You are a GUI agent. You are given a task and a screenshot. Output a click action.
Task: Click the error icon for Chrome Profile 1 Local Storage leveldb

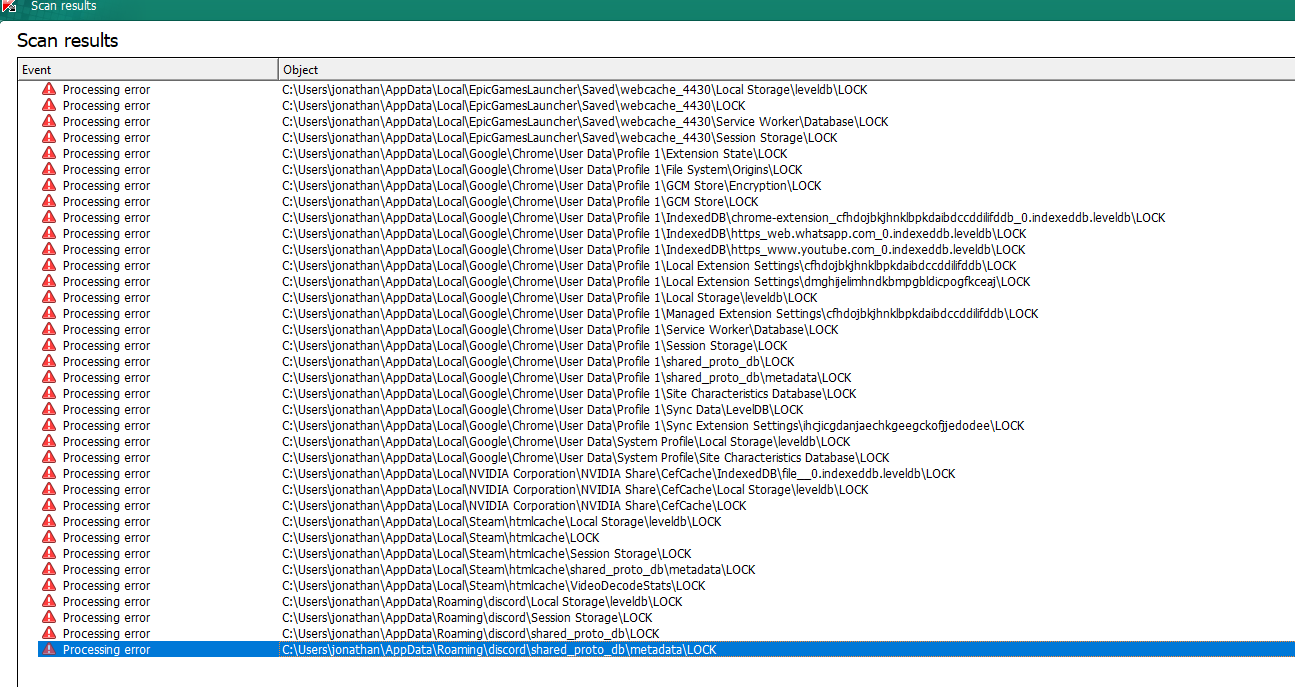(x=49, y=297)
